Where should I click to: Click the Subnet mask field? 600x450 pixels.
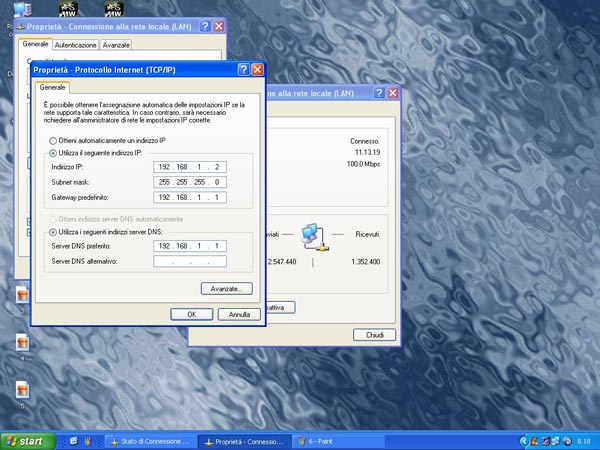point(190,182)
